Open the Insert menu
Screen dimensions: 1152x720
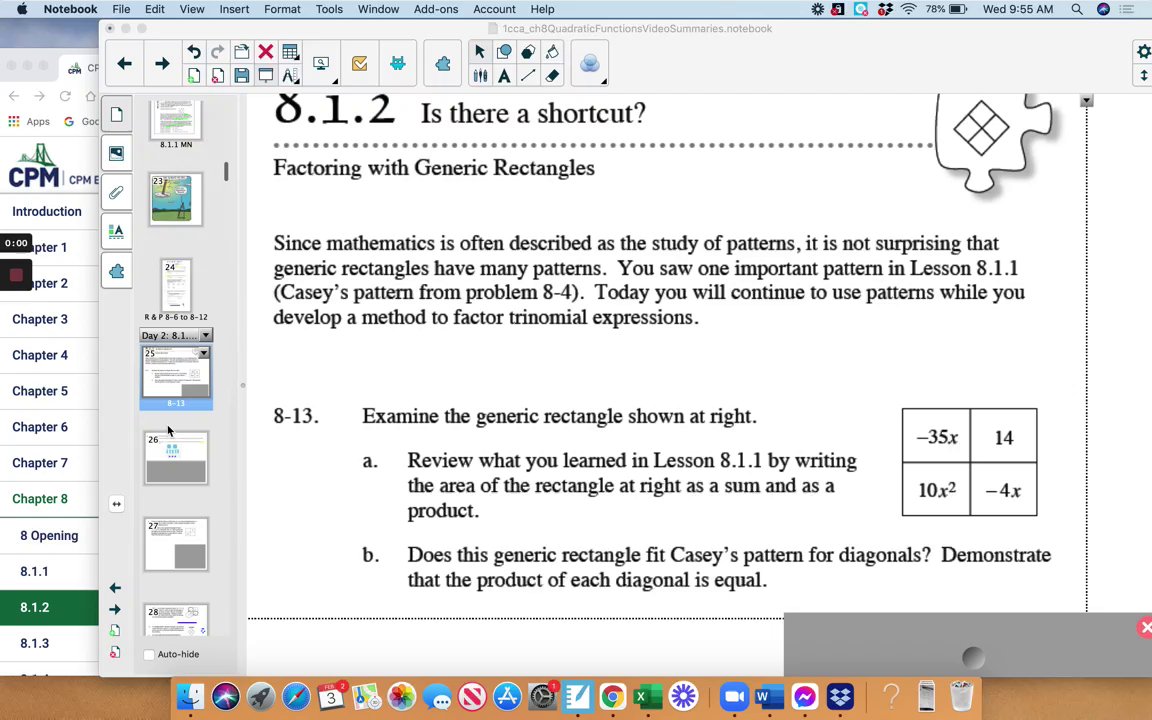[234, 9]
